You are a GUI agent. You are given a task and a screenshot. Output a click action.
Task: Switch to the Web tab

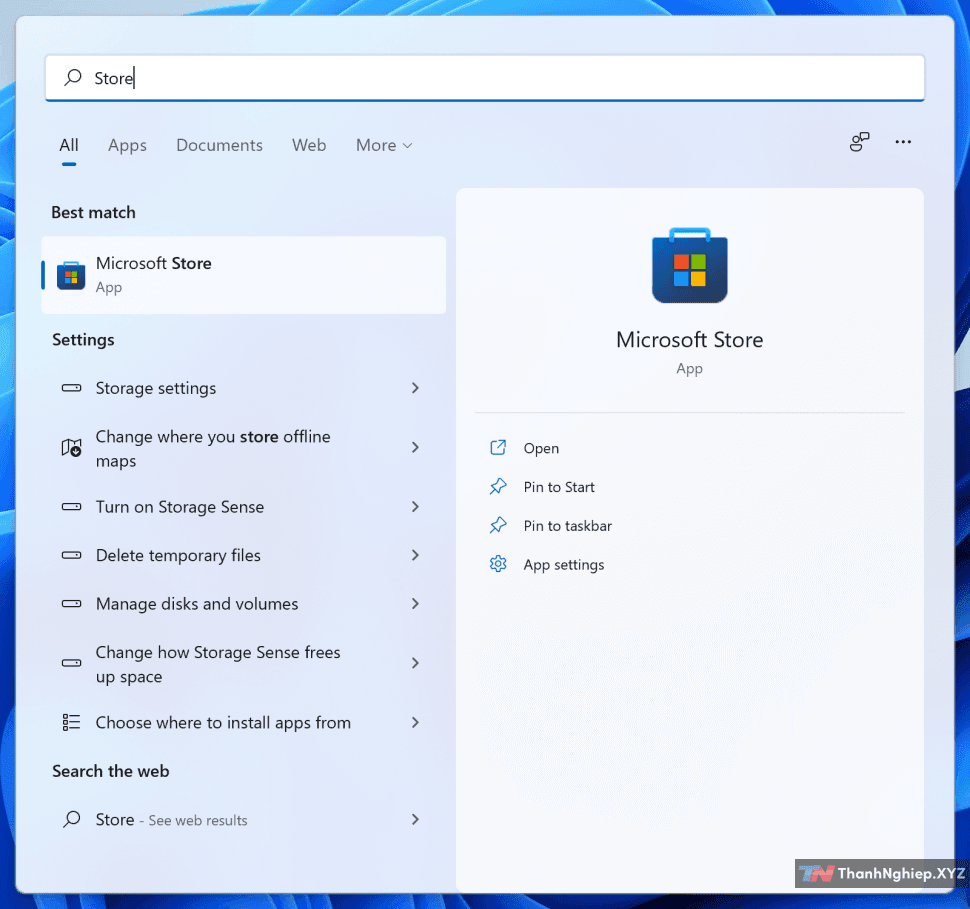point(309,145)
